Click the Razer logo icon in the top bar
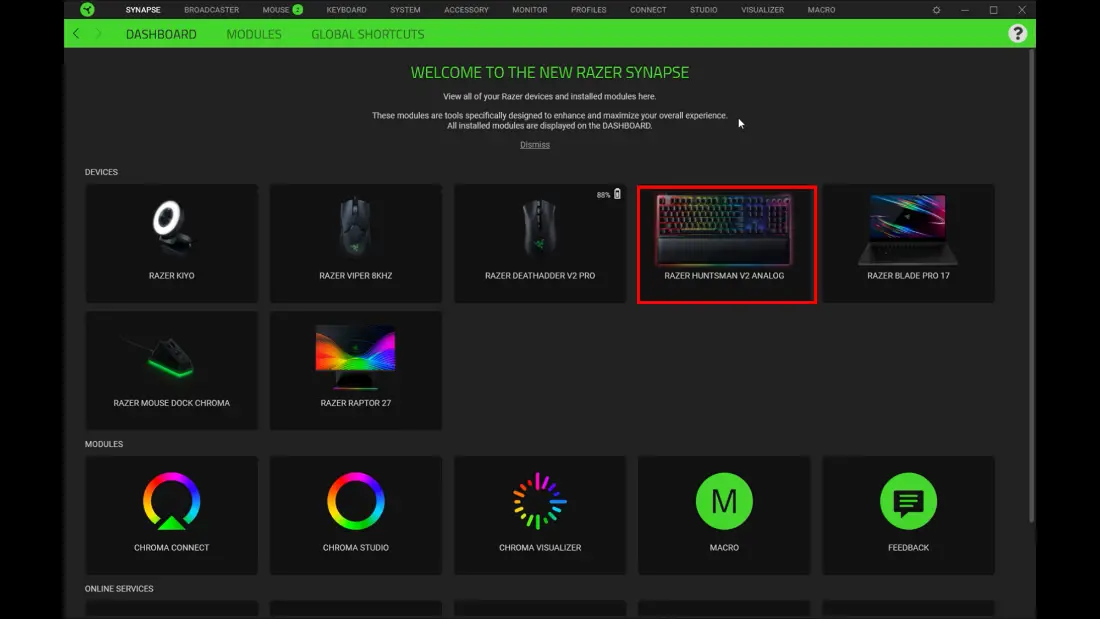Viewport: 1100px width, 619px height. pyautogui.click(x=87, y=9)
